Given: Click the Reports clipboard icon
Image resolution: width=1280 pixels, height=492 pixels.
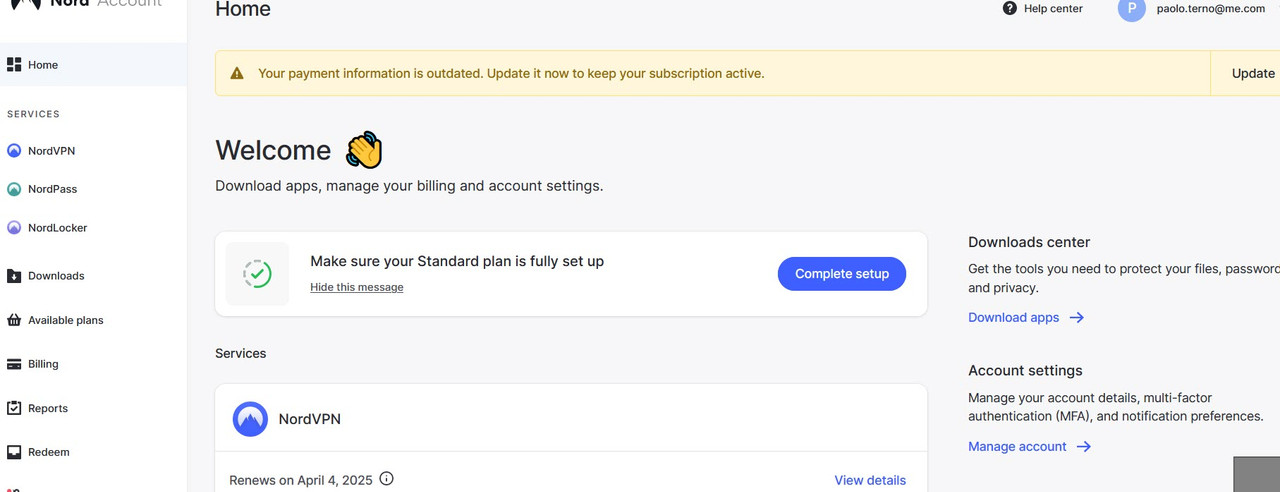Looking at the screenshot, I should 14,408.
